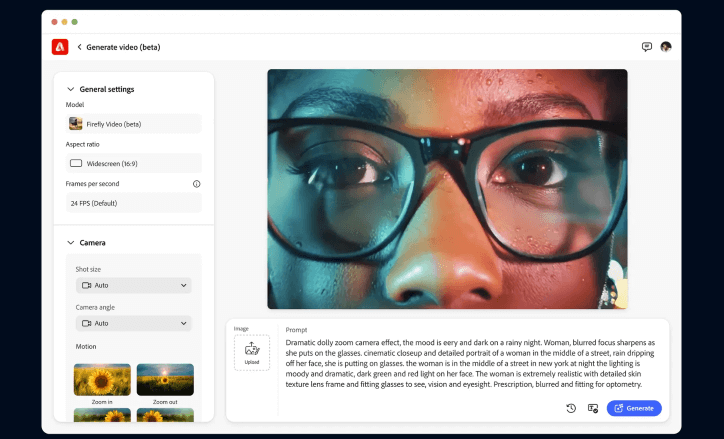Click the Model label
This screenshot has height=439, width=724.
click(75, 104)
